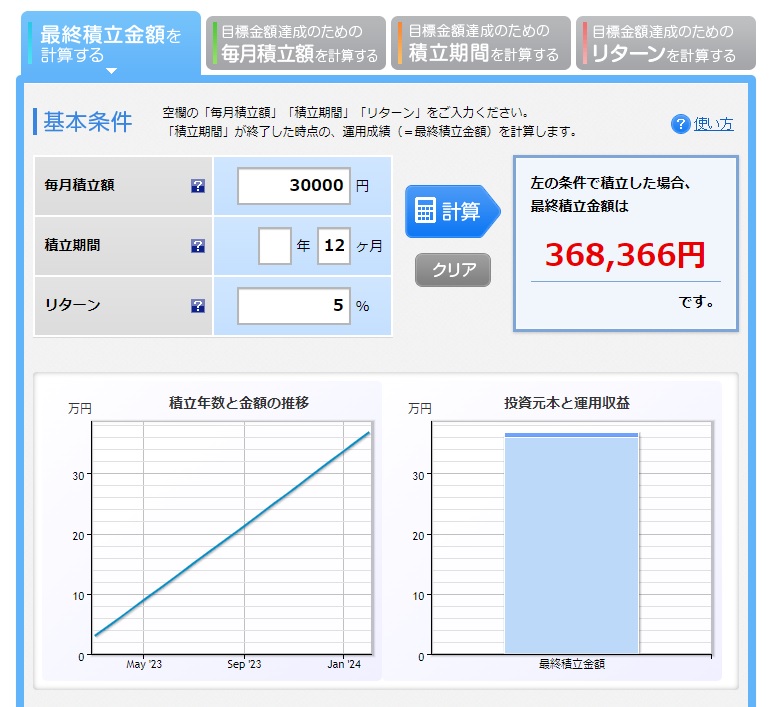Click the Sep '23 axis label
The height and width of the screenshot is (707, 772).
point(244,664)
